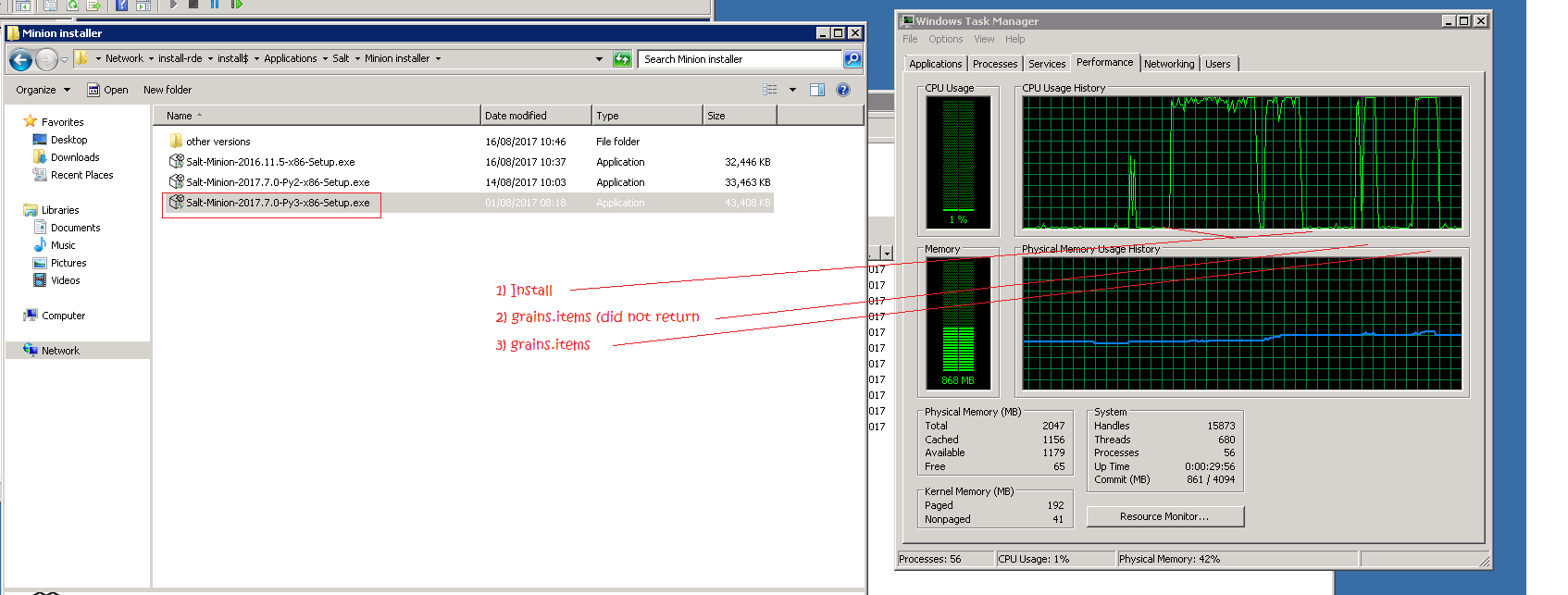Click the search magnifier icon in Explorer
1568x595 pixels.
click(852, 59)
